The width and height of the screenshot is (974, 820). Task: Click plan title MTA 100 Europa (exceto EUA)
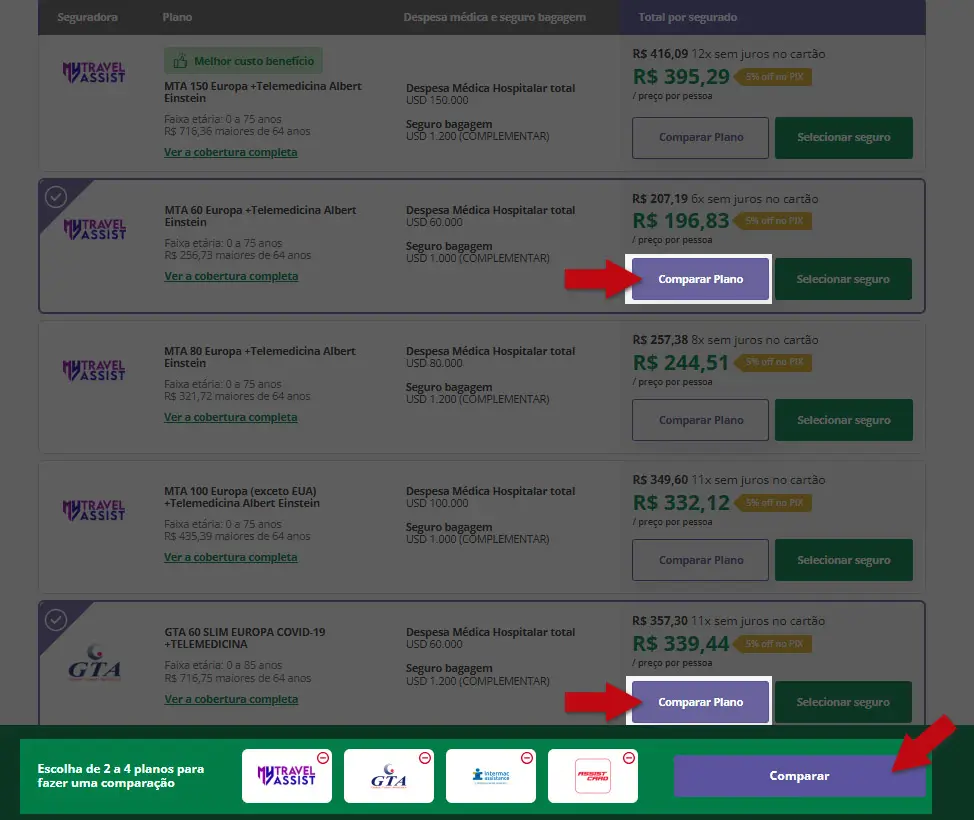pyautogui.click(x=242, y=497)
